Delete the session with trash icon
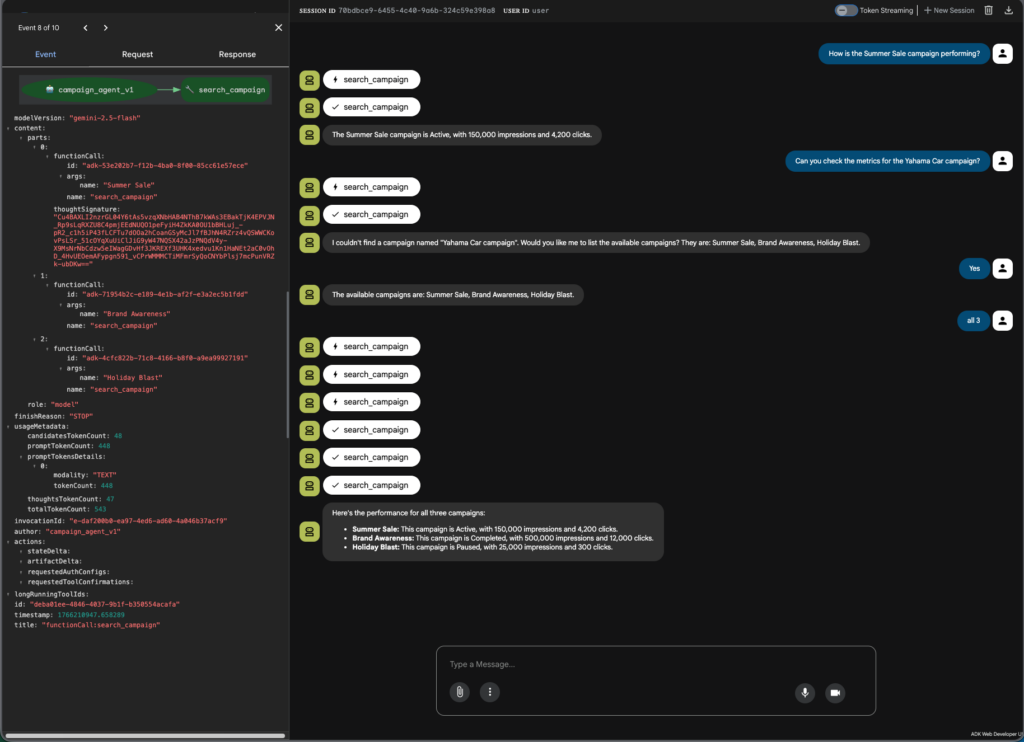The width and height of the screenshot is (1024, 742). pyautogui.click(x=988, y=10)
